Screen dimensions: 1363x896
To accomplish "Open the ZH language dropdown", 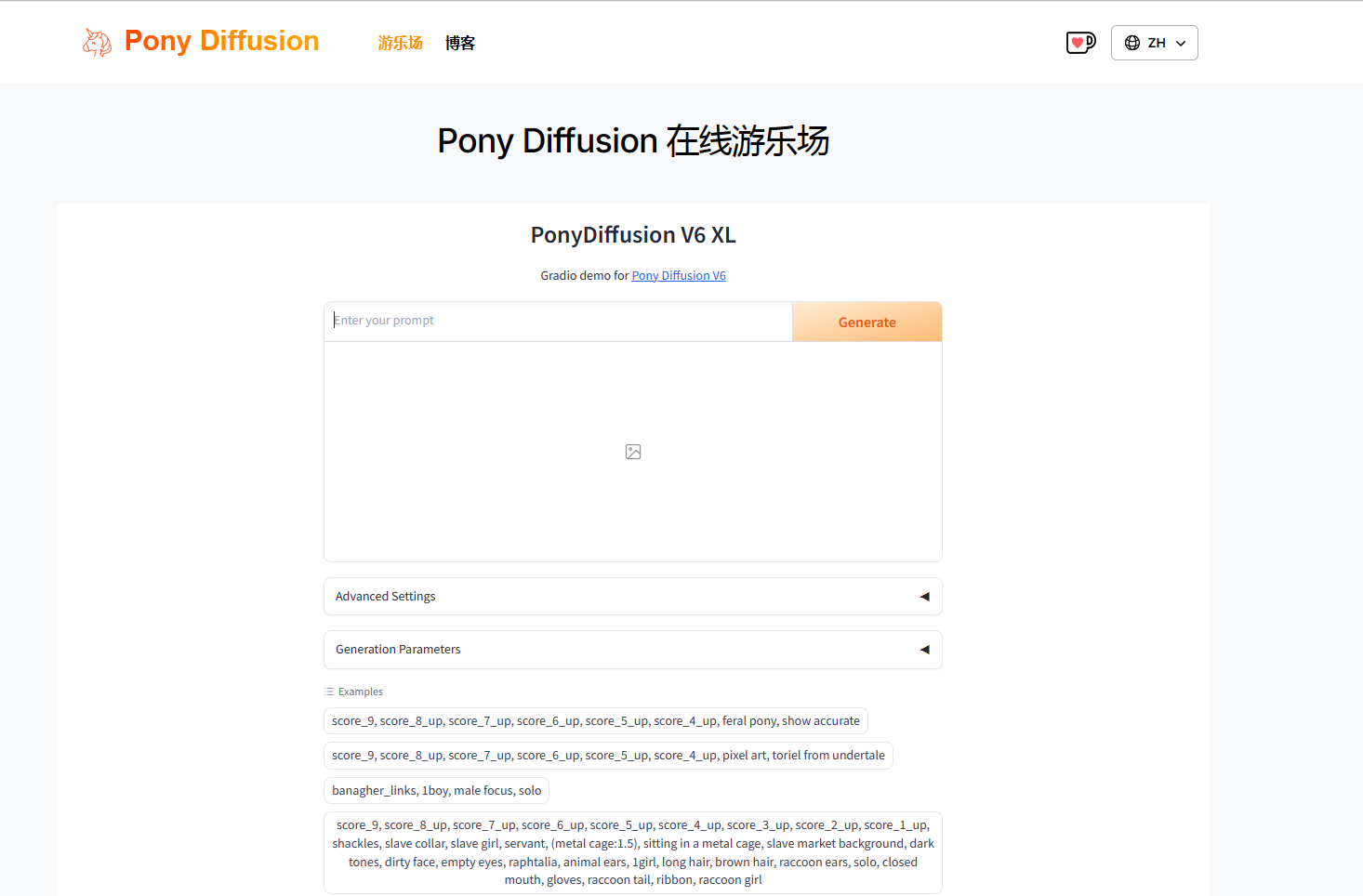I will (1154, 43).
